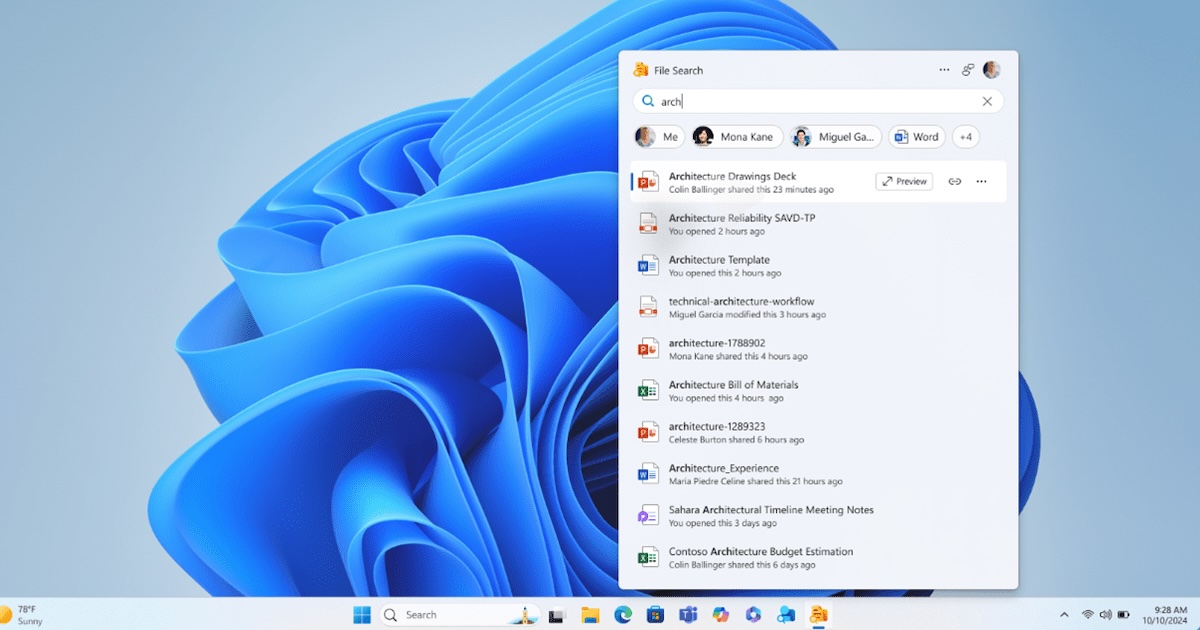Click the Loop icon for Sahara Architectural Timeline notes
This screenshot has height=630, width=1200.
pos(648,516)
